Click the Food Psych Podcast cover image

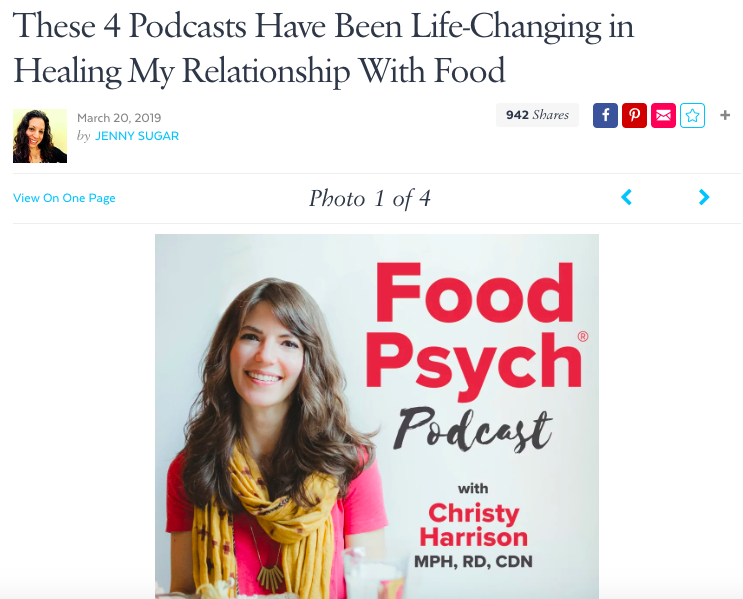coord(377,416)
